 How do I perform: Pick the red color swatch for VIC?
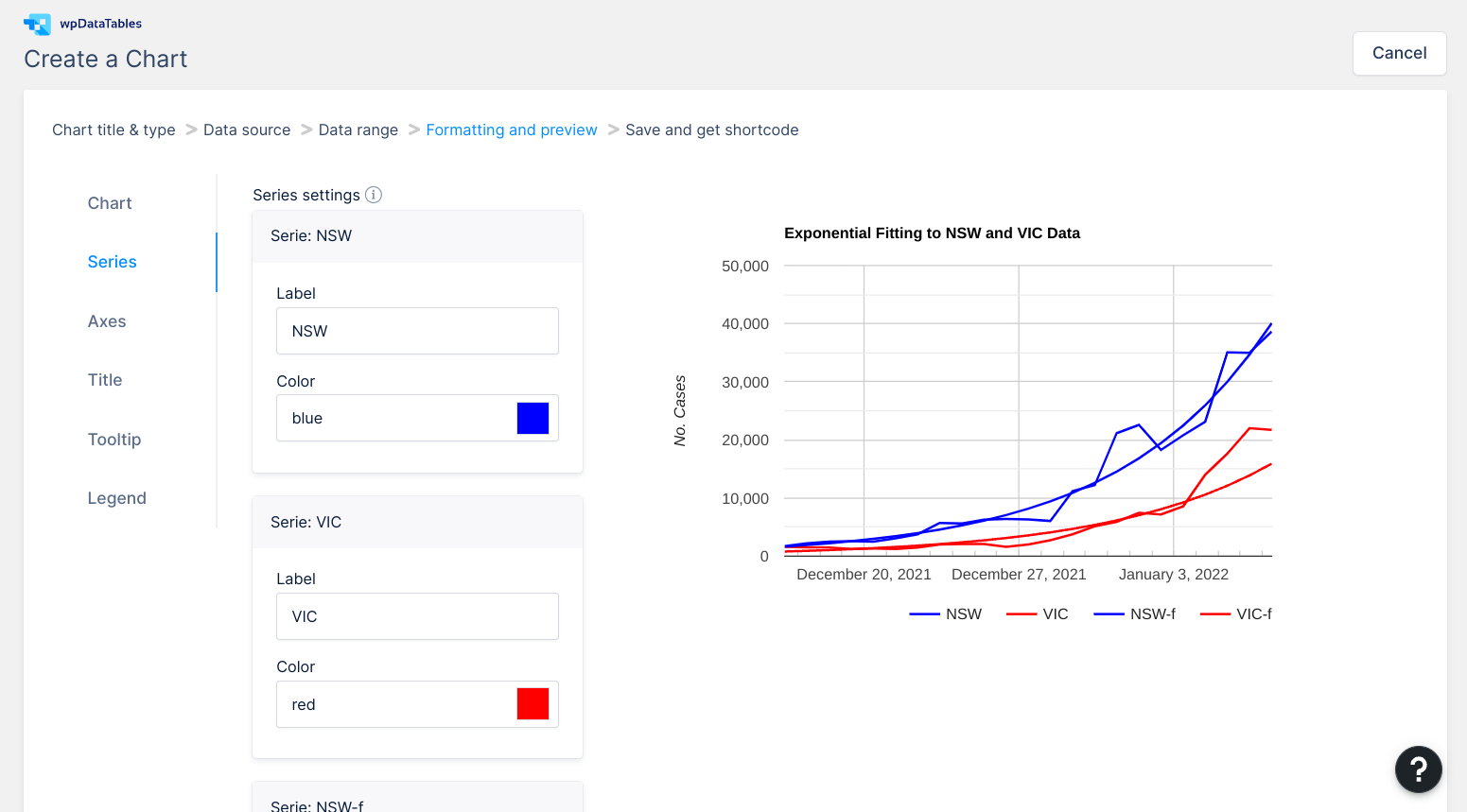pos(533,704)
